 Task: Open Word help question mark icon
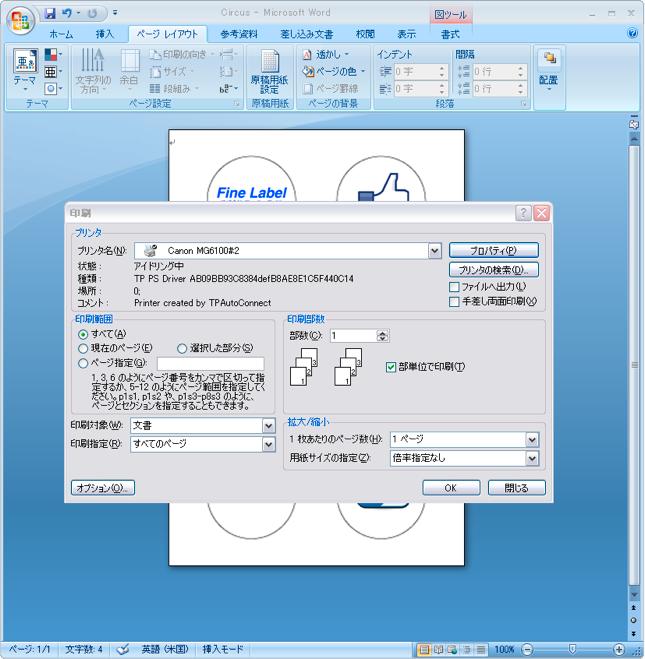632,34
